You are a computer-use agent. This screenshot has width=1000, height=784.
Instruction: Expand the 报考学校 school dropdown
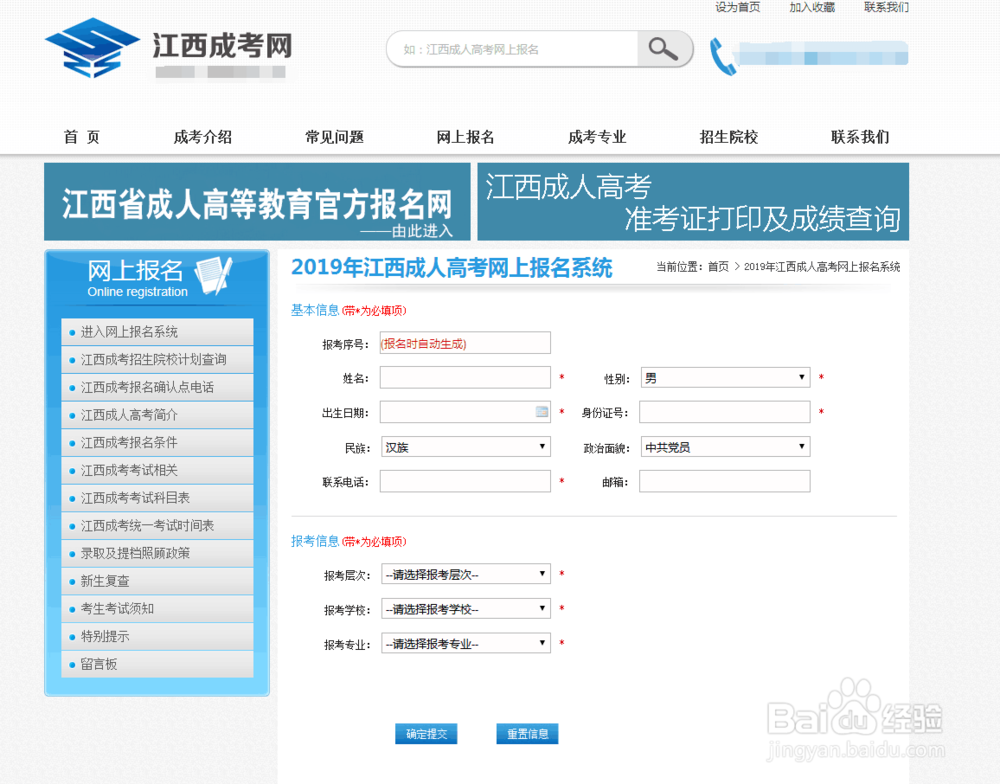466,609
